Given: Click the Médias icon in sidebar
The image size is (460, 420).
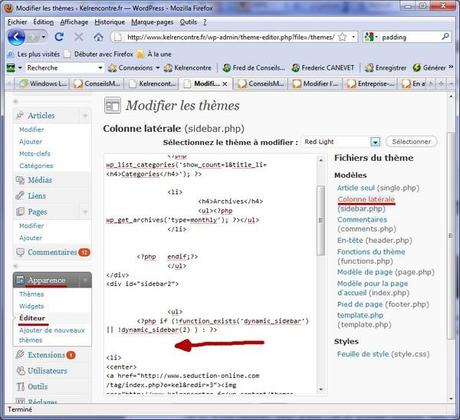Looking at the screenshot, I should (20, 180).
